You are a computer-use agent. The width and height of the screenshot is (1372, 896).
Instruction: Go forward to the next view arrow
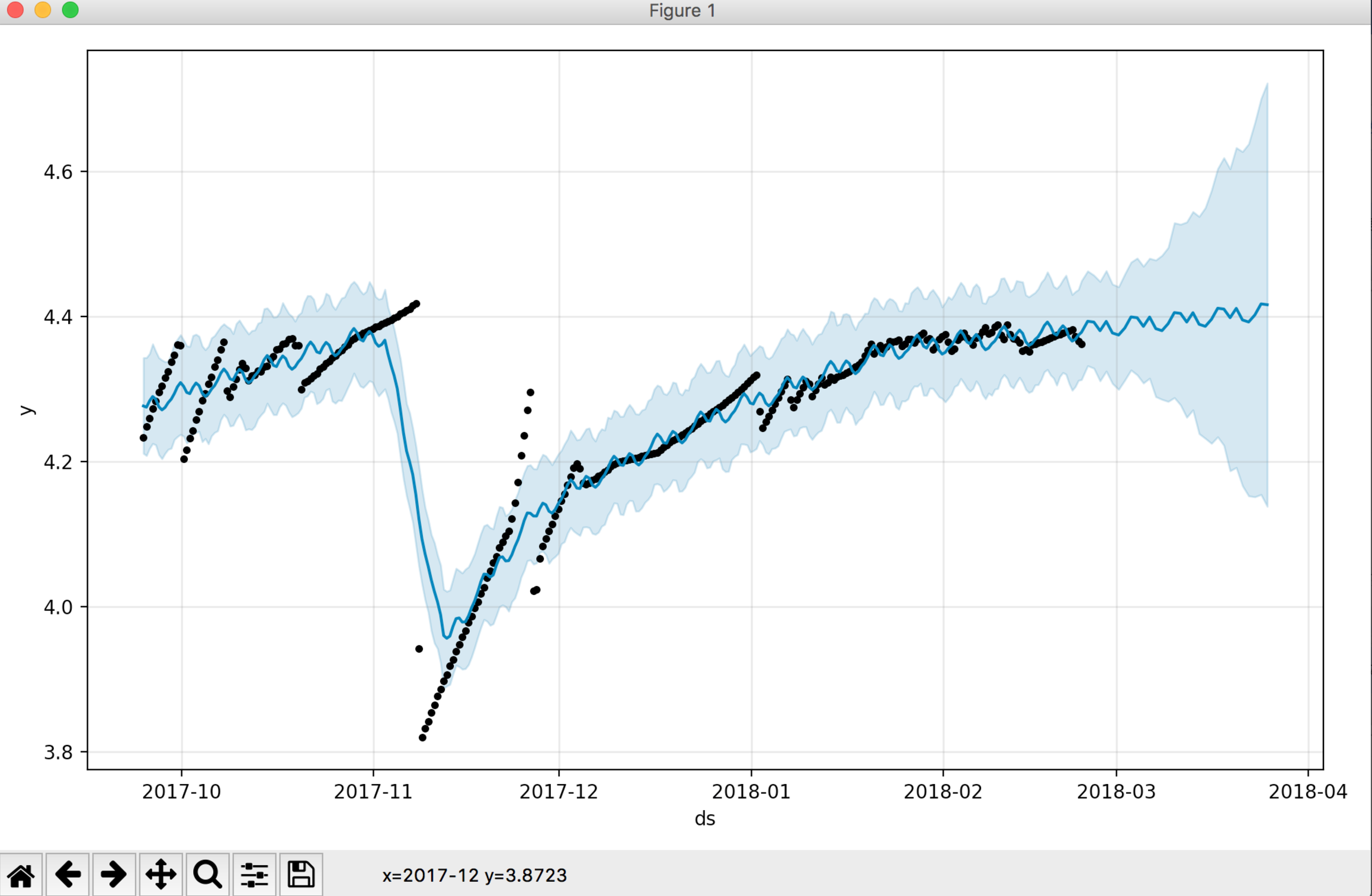pyautogui.click(x=114, y=875)
